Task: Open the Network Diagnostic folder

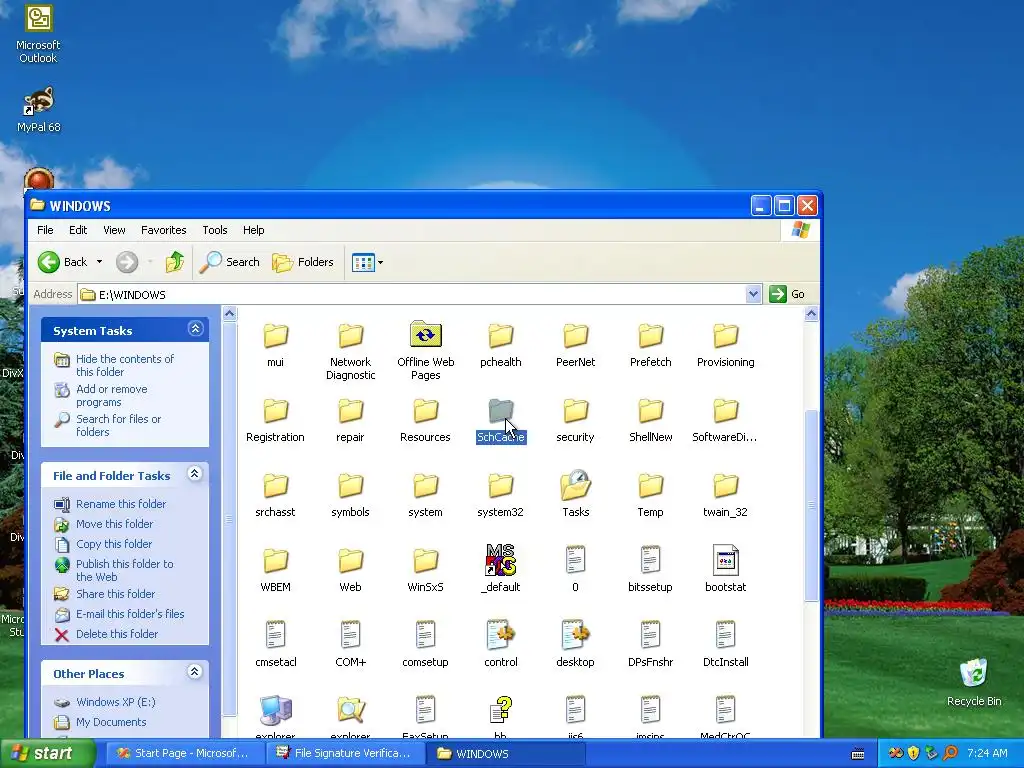Action: pyautogui.click(x=350, y=351)
